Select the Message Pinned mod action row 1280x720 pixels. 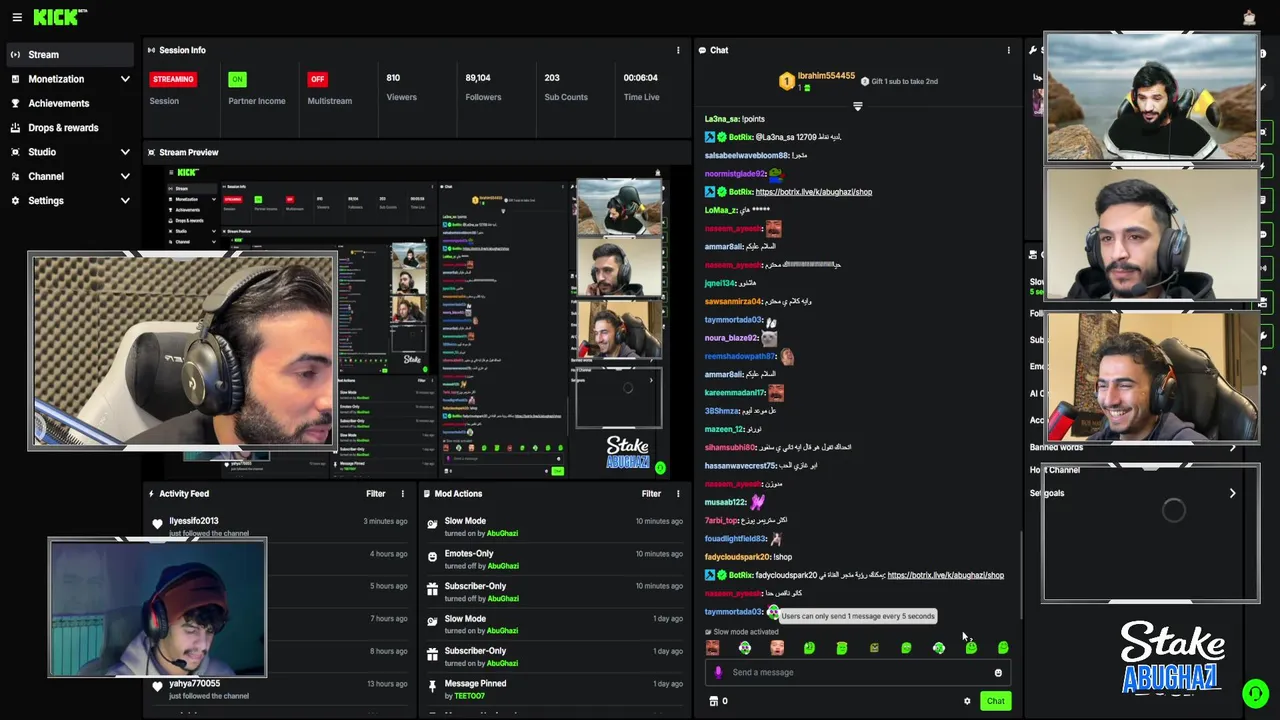point(555,689)
